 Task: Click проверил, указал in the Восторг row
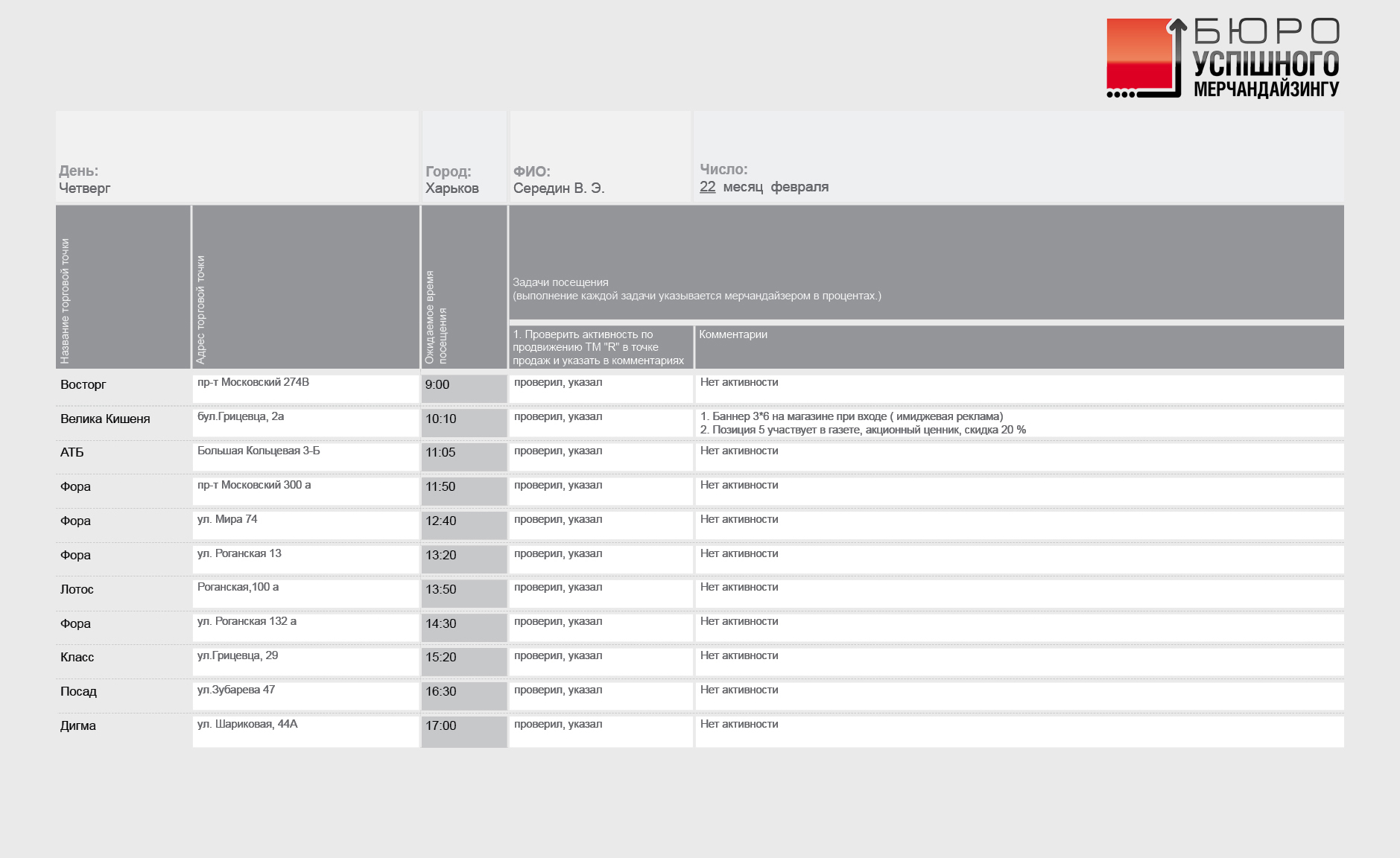(x=558, y=382)
